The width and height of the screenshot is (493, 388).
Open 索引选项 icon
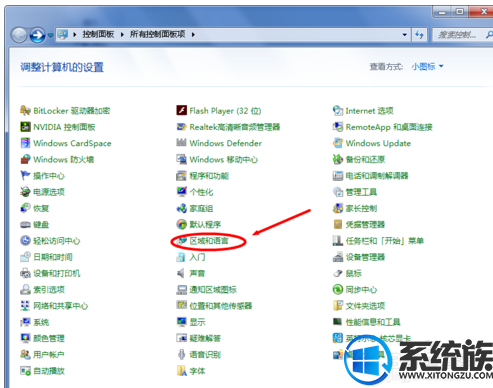click(25, 289)
